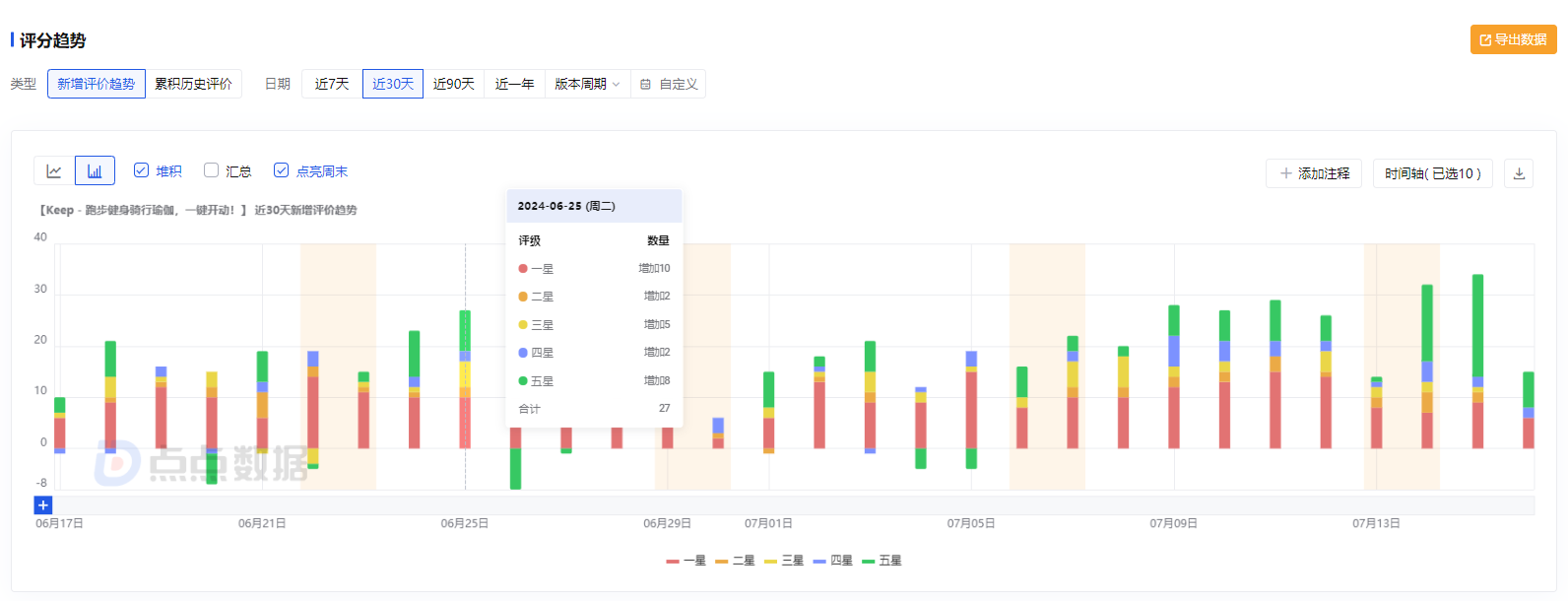Screen dimensions: 1568x601
Task: Click the export icon in 导出数据
Action: pos(1485,40)
